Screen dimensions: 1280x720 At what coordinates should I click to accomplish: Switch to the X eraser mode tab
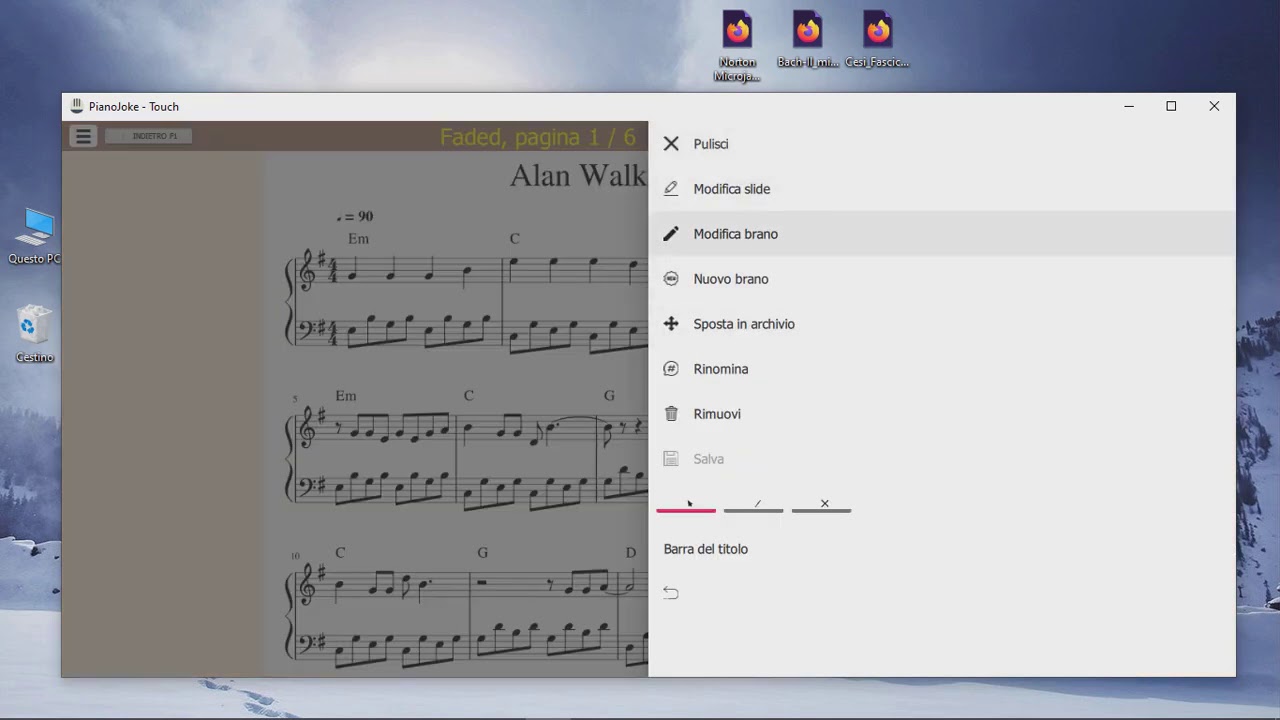pos(822,504)
